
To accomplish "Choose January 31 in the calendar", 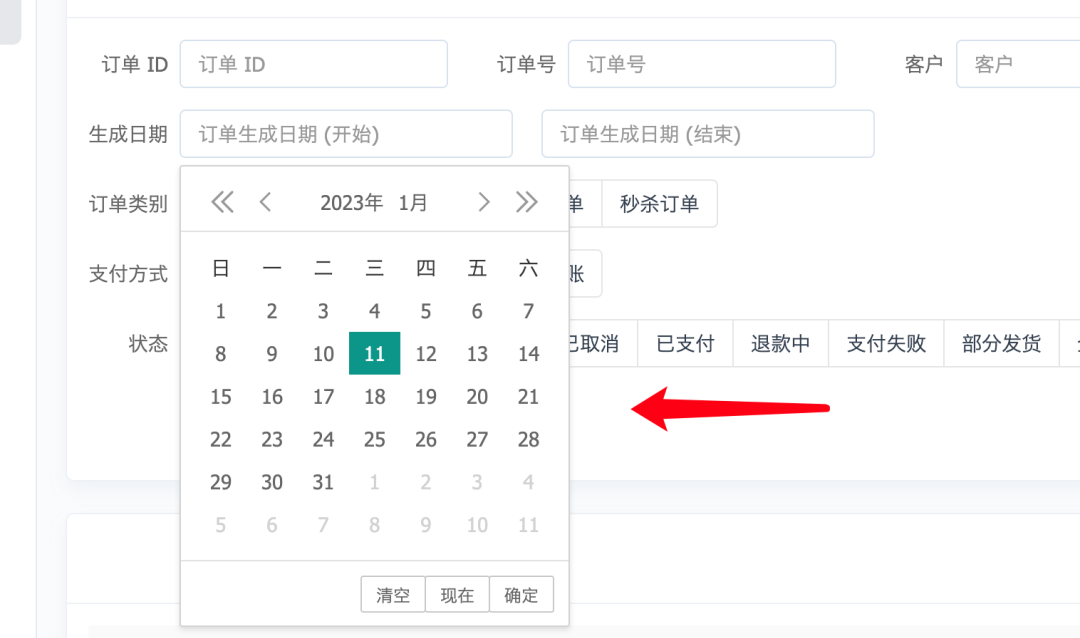I will [x=323, y=483].
